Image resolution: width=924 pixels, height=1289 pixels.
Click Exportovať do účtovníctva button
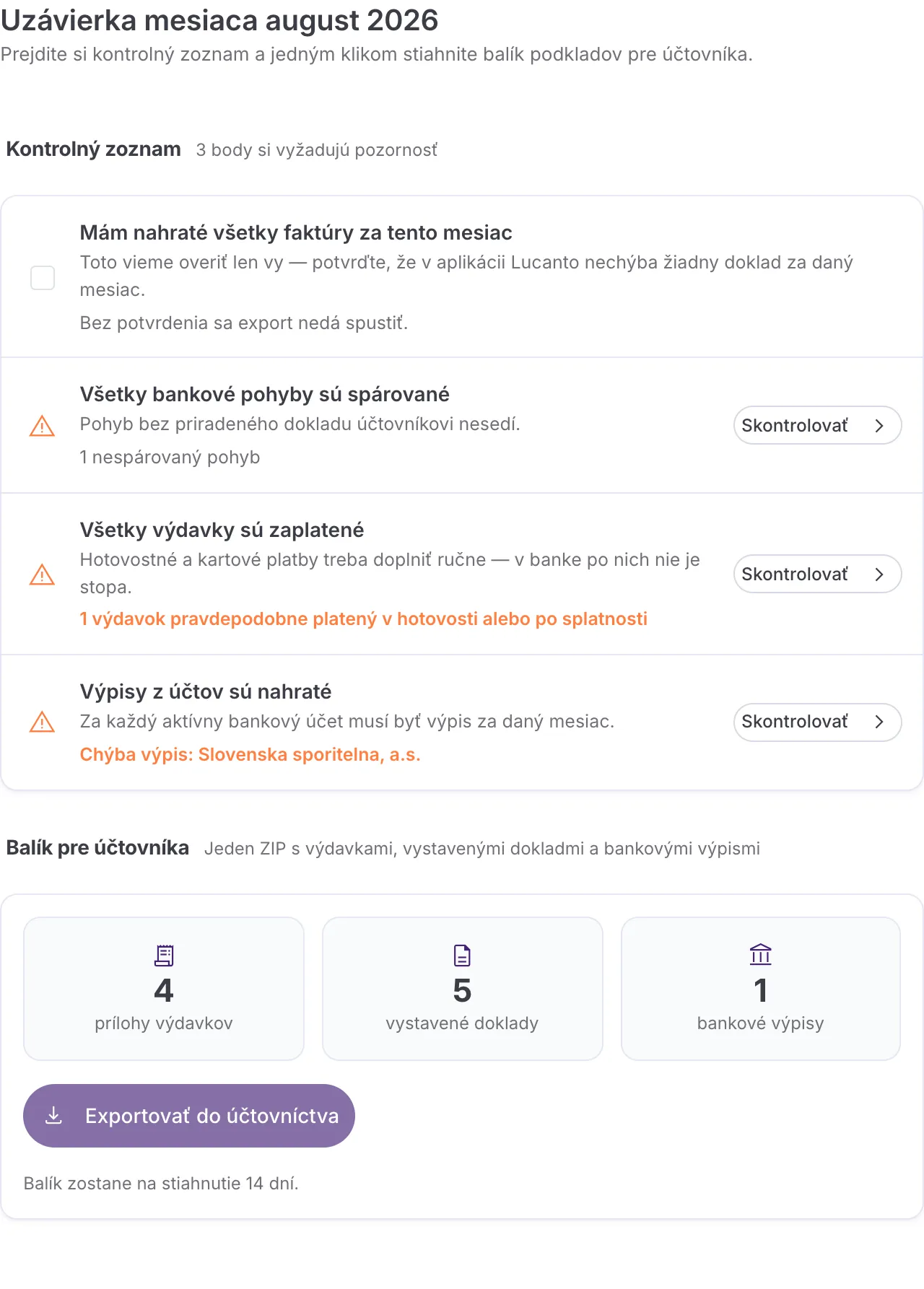coord(189,1116)
